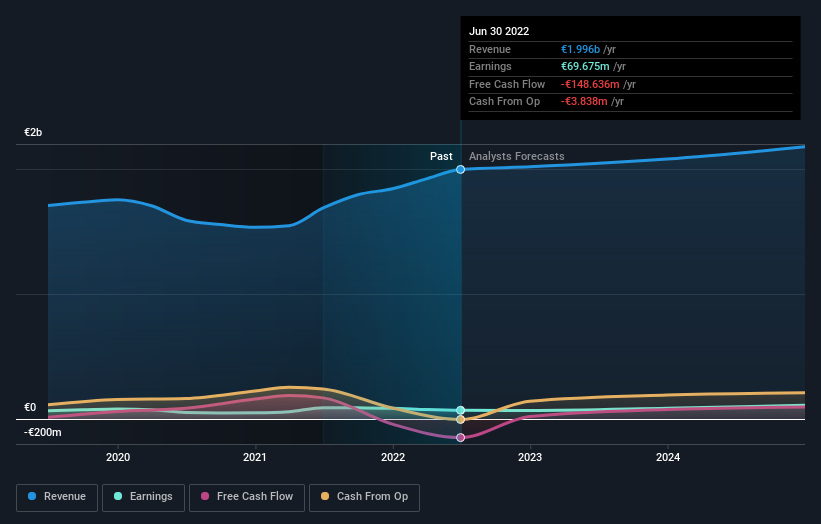Click the €69.675m earnings value in tooltip

[x=585, y=66]
